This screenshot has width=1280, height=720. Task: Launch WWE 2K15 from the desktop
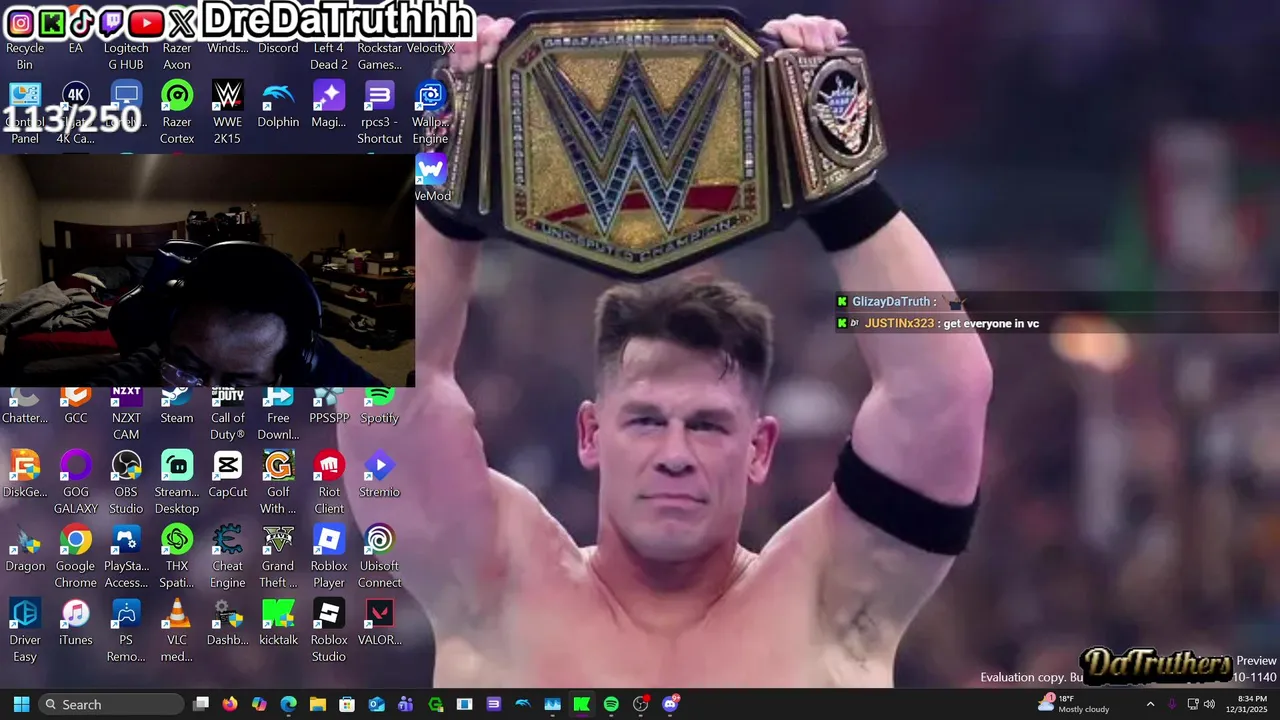(228, 112)
